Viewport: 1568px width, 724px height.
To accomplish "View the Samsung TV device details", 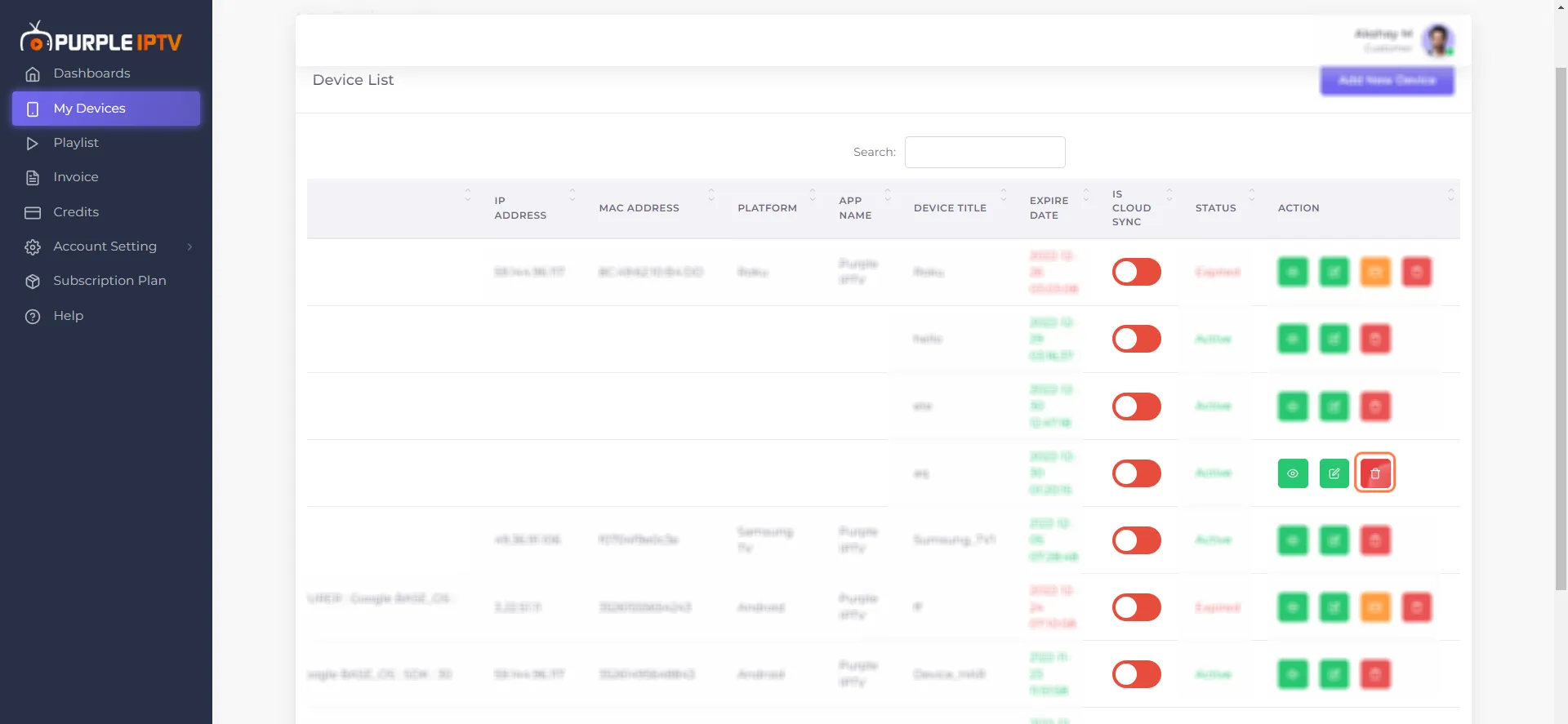I will (x=1293, y=540).
